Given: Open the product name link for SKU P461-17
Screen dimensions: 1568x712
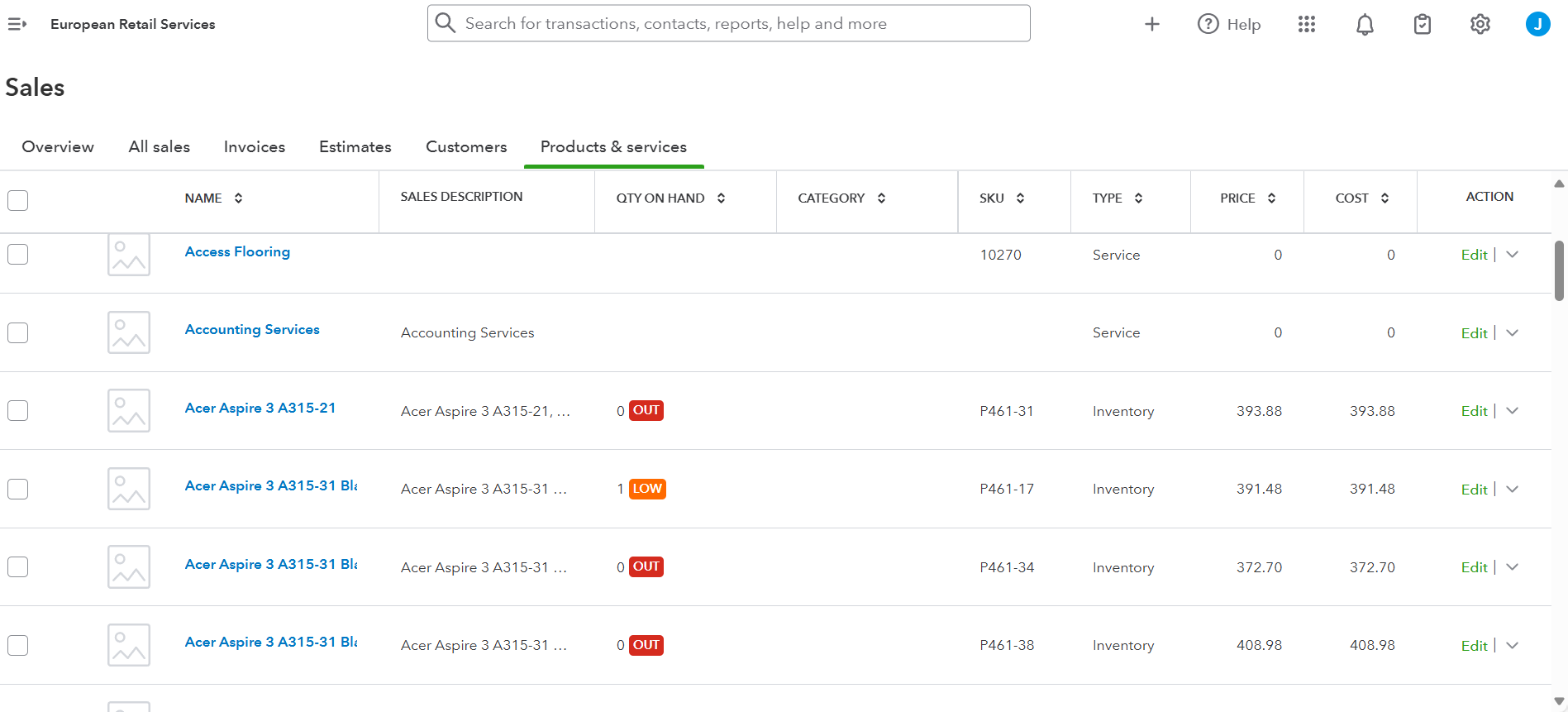Looking at the screenshot, I should click(271, 485).
